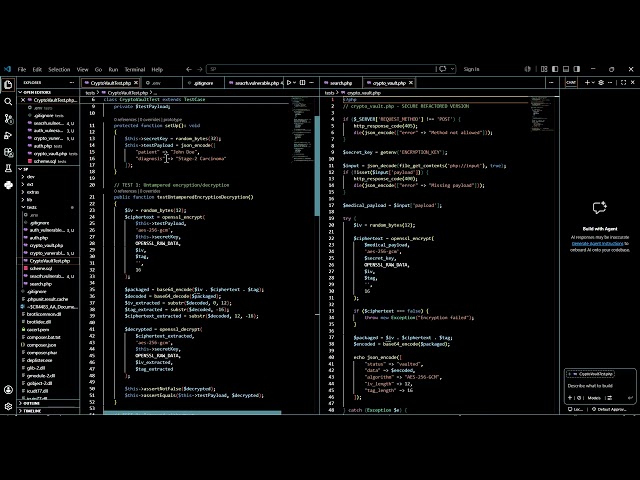Open Generate Agent Instructions link
Viewport: 640px width, 480px height.
point(598,243)
